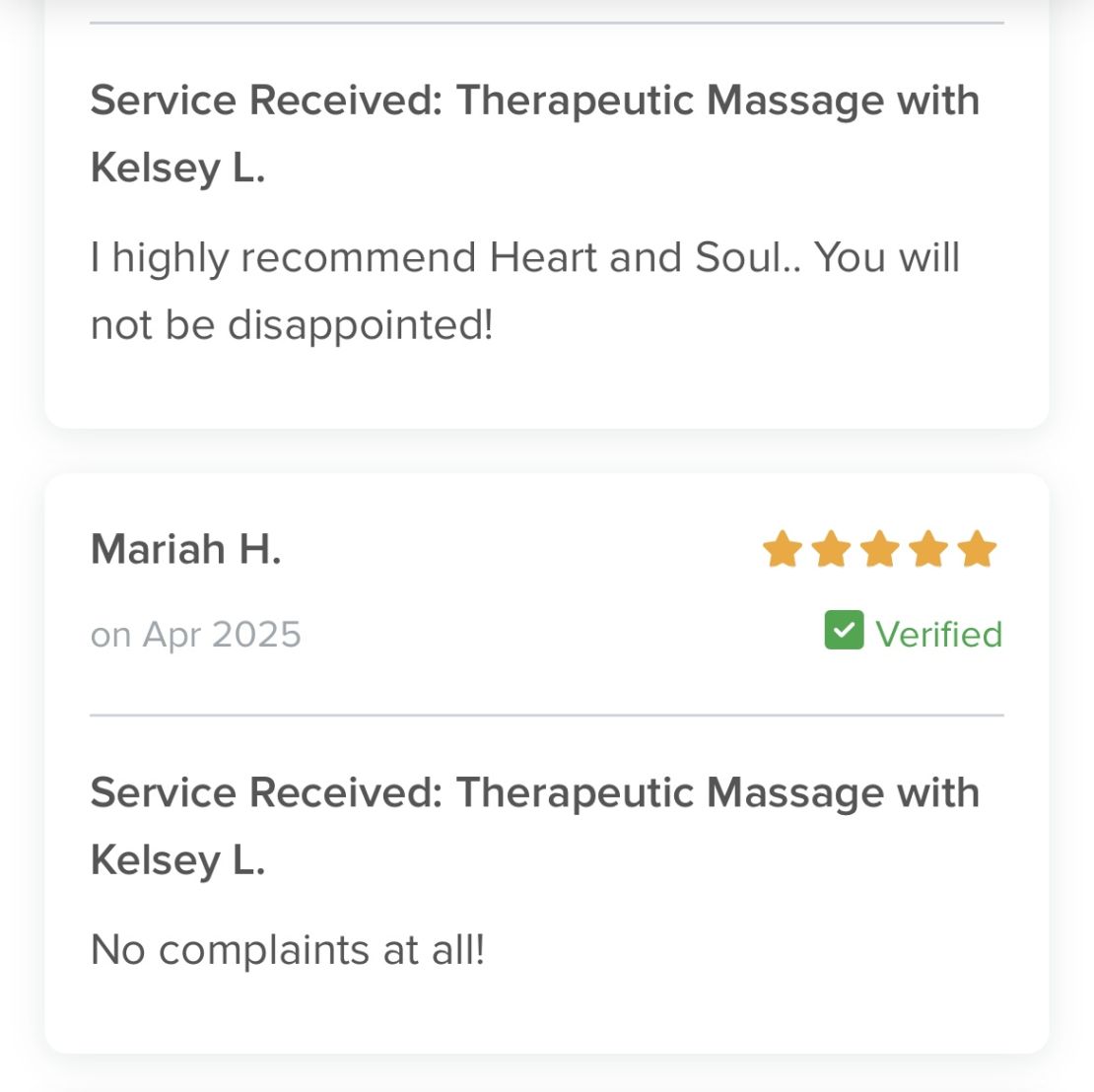
Task: Click the "I highly recommend" opening words
Action: tap(284, 258)
